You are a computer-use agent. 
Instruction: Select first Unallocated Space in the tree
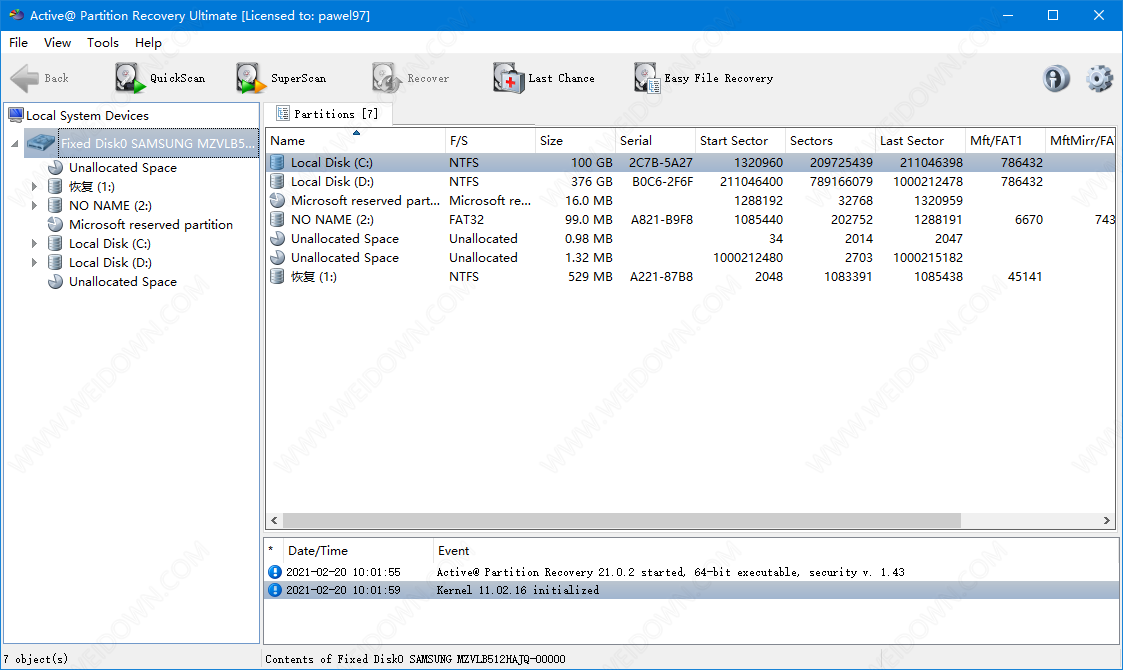tap(122, 168)
